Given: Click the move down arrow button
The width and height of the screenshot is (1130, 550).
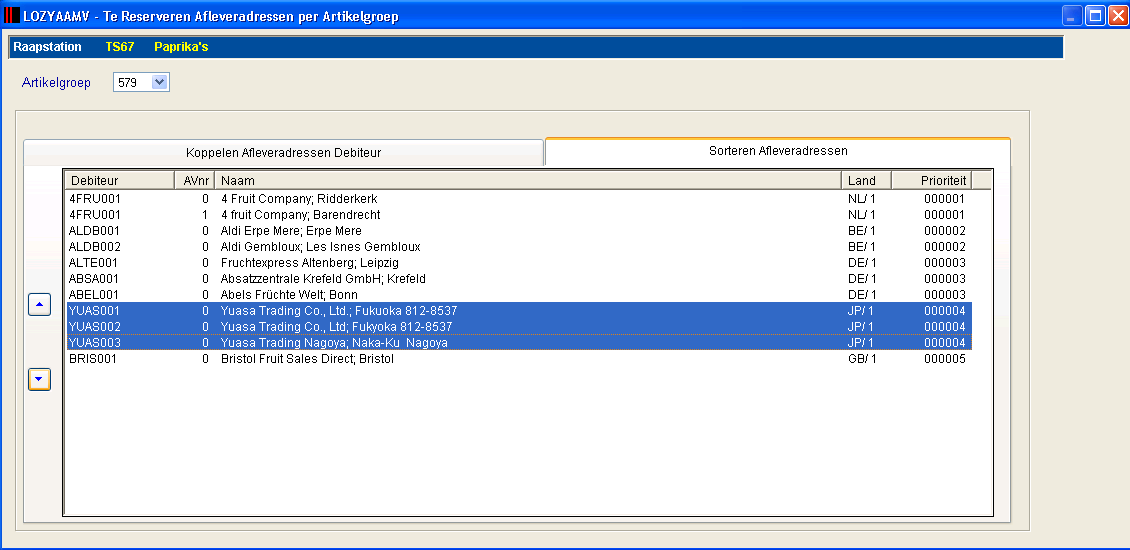Looking at the screenshot, I should (39, 378).
